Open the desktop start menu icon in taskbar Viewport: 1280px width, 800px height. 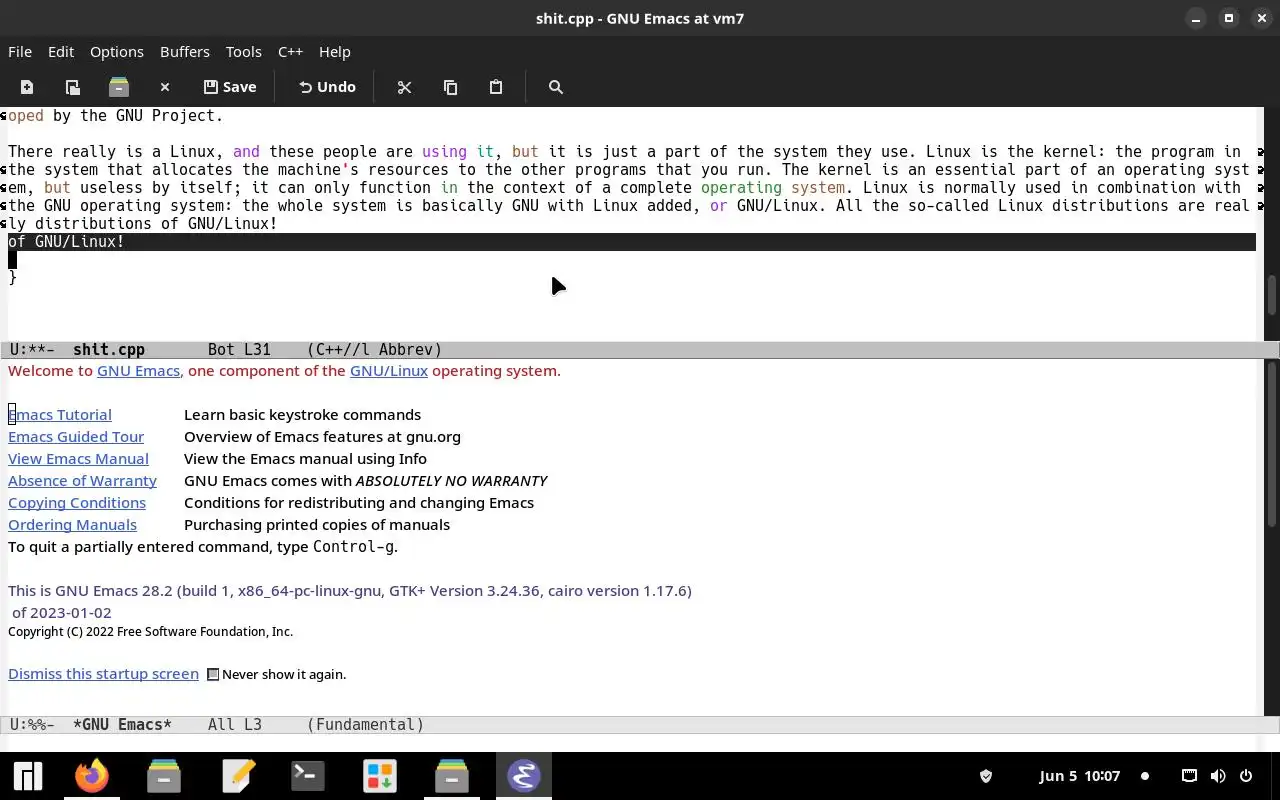coord(27,776)
